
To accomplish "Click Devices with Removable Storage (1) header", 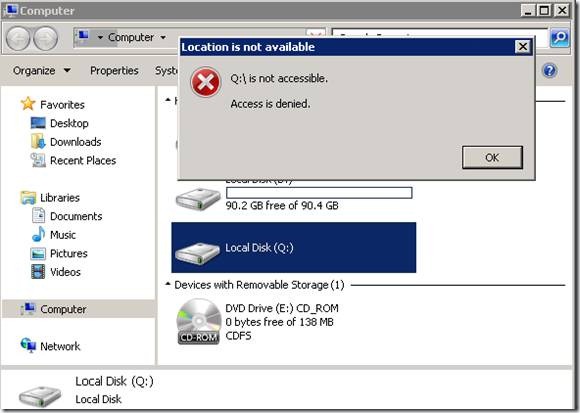I will point(259,285).
